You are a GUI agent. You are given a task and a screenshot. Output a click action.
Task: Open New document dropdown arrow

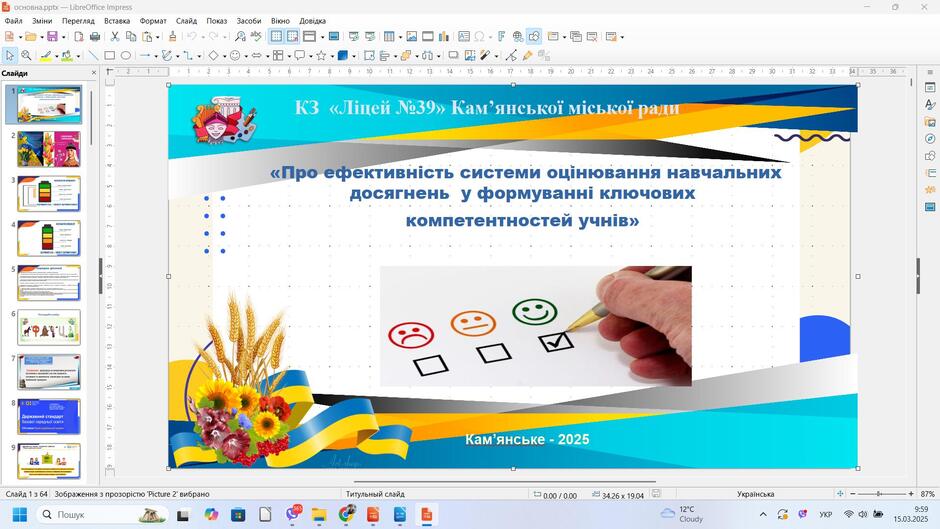click(x=20, y=37)
